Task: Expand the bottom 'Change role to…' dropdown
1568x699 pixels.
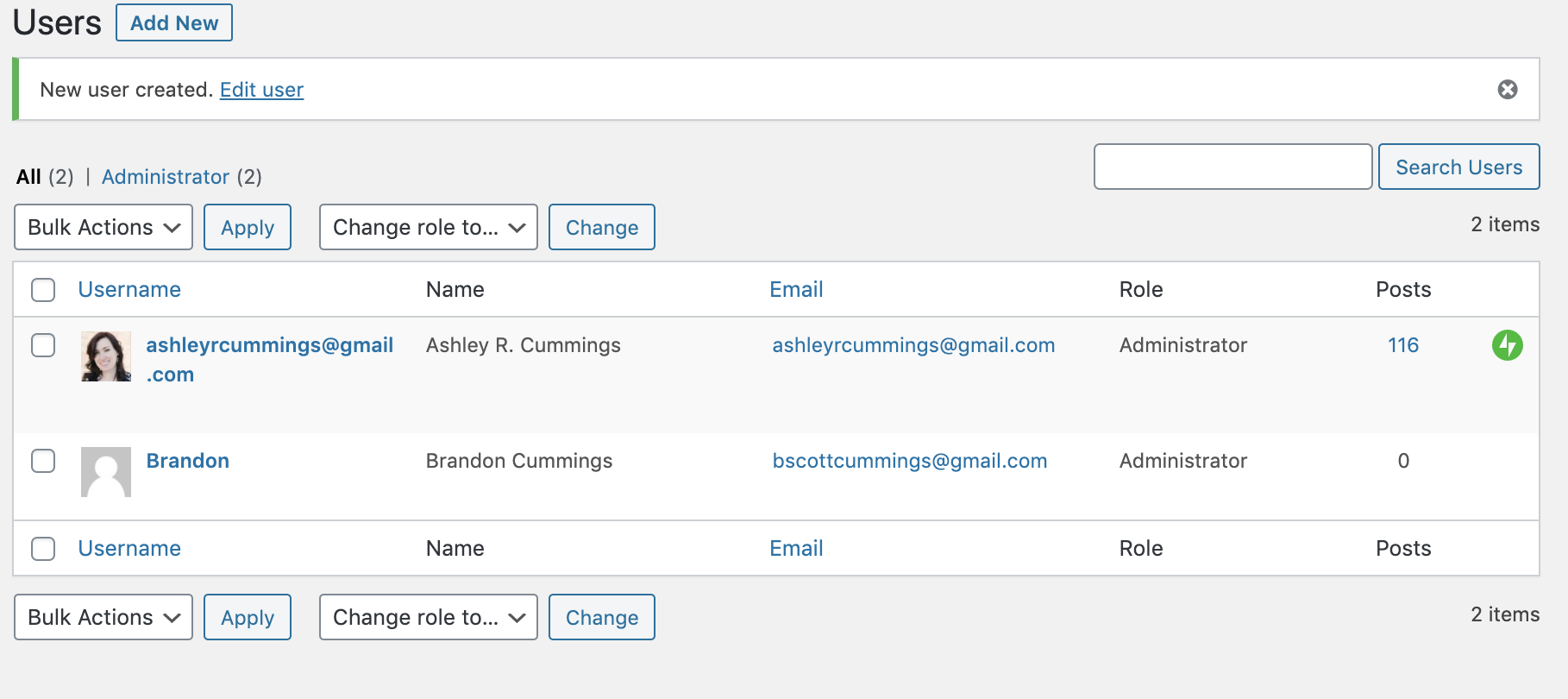Action: coord(429,617)
